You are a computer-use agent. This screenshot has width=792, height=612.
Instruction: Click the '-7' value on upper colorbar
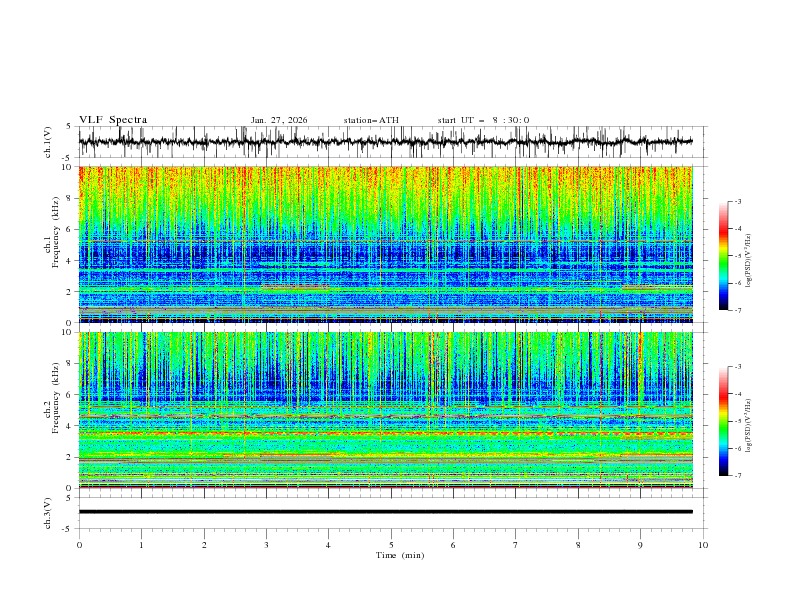click(x=738, y=310)
